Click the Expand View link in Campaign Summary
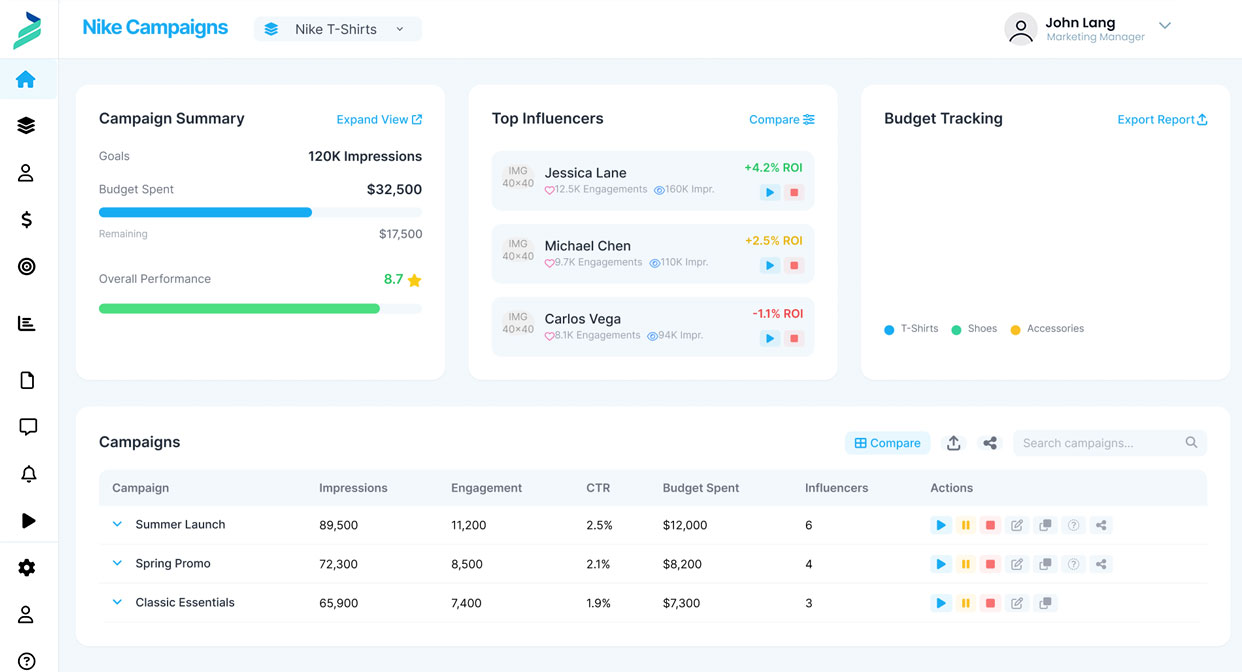 point(379,119)
